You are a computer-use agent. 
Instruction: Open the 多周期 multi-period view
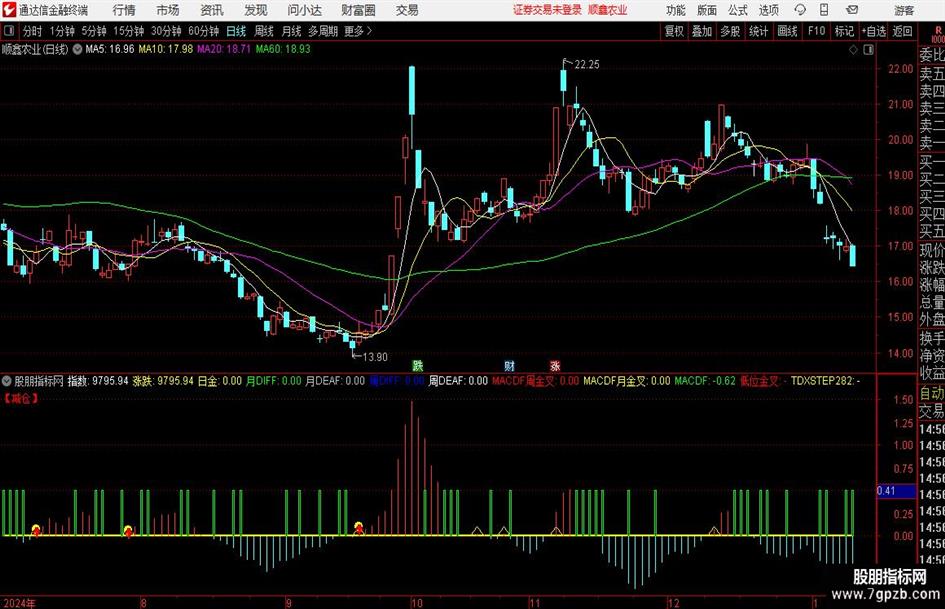[323, 31]
